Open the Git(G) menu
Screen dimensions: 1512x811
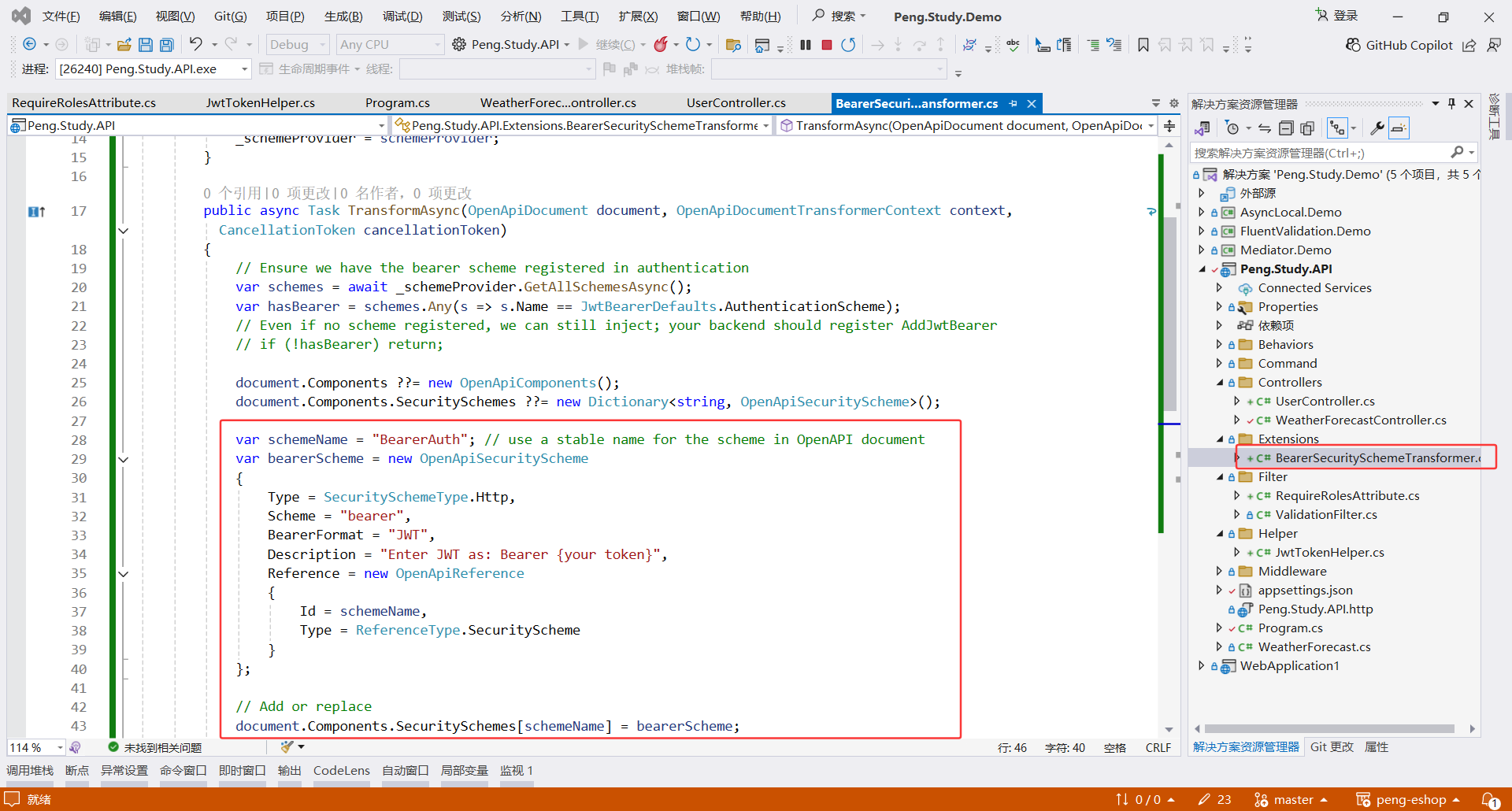click(230, 17)
